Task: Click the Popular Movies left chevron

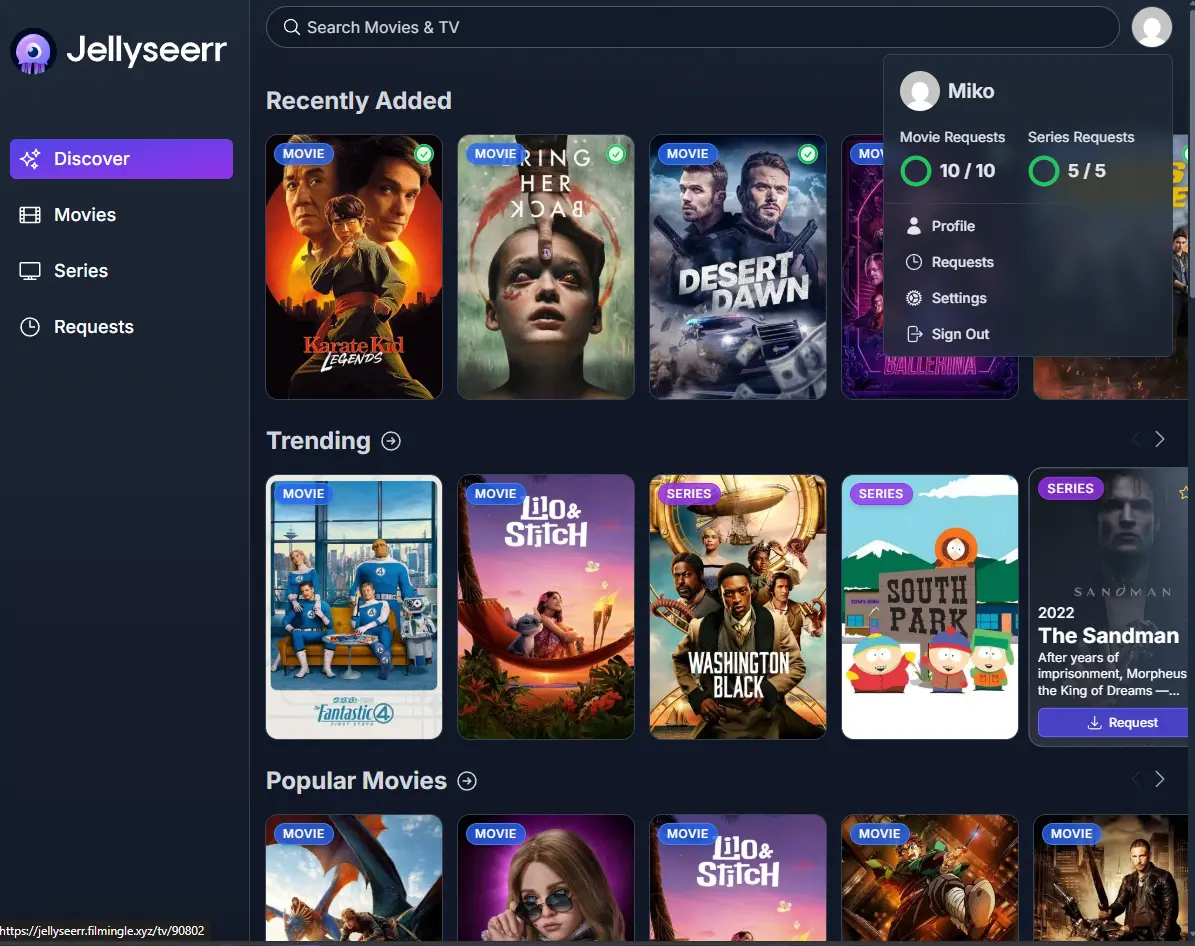Action: coord(1136,779)
